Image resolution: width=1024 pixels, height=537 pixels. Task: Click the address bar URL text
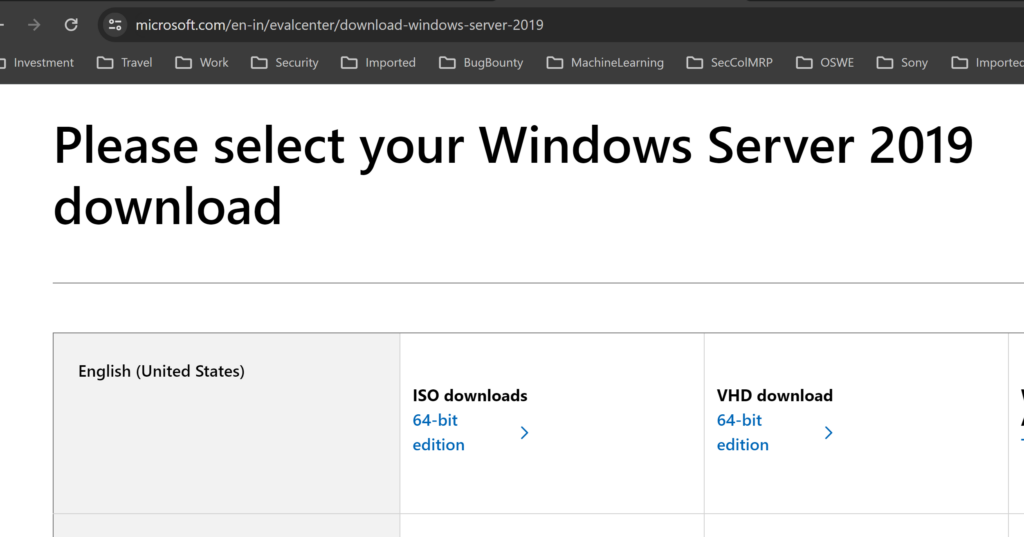[x=339, y=25]
